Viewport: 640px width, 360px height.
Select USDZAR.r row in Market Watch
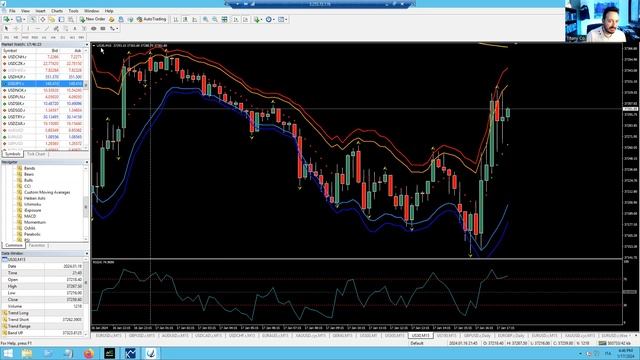[43, 123]
